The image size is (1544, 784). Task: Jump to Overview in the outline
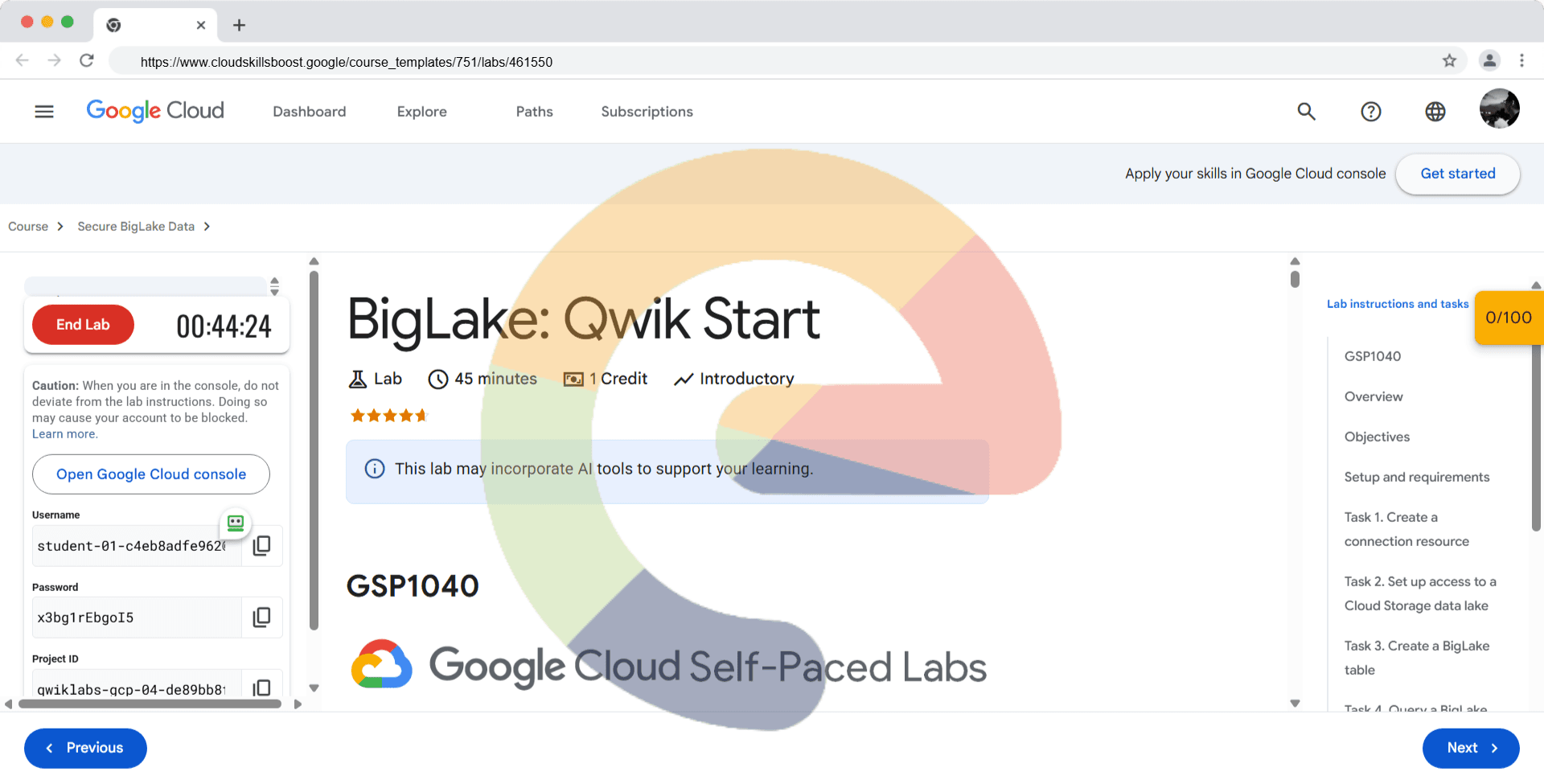tap(1374, 396)
